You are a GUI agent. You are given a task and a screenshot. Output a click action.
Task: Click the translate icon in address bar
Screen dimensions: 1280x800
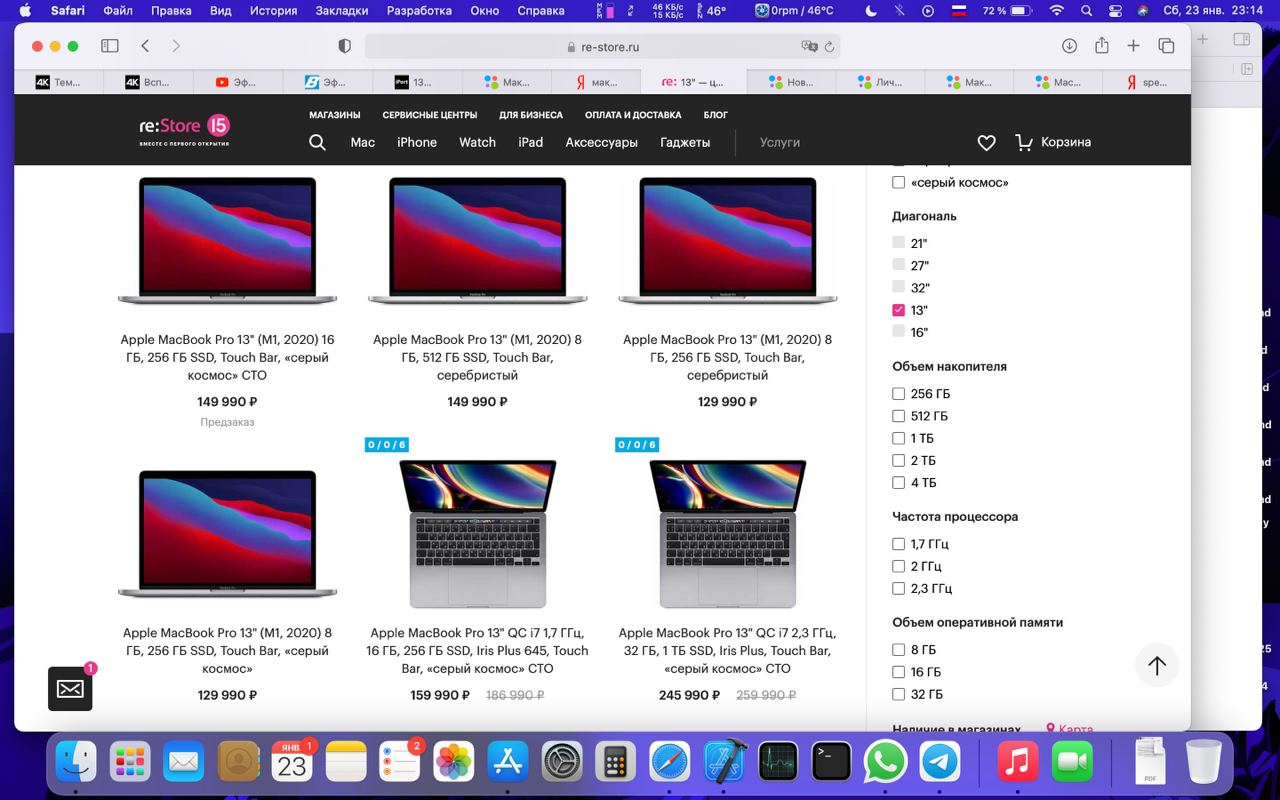pyautogui.click(x=809, y=47)
